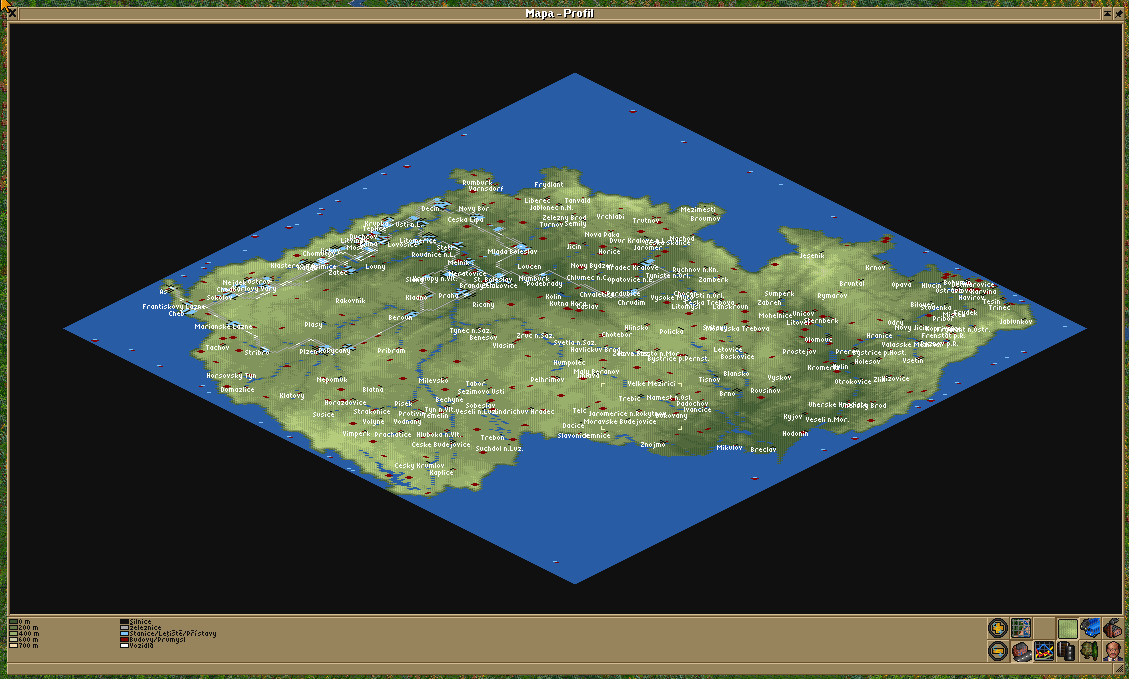1129x679 pixels.
Task: Click the Frydlant town label on the map
Action: [549, 184]
